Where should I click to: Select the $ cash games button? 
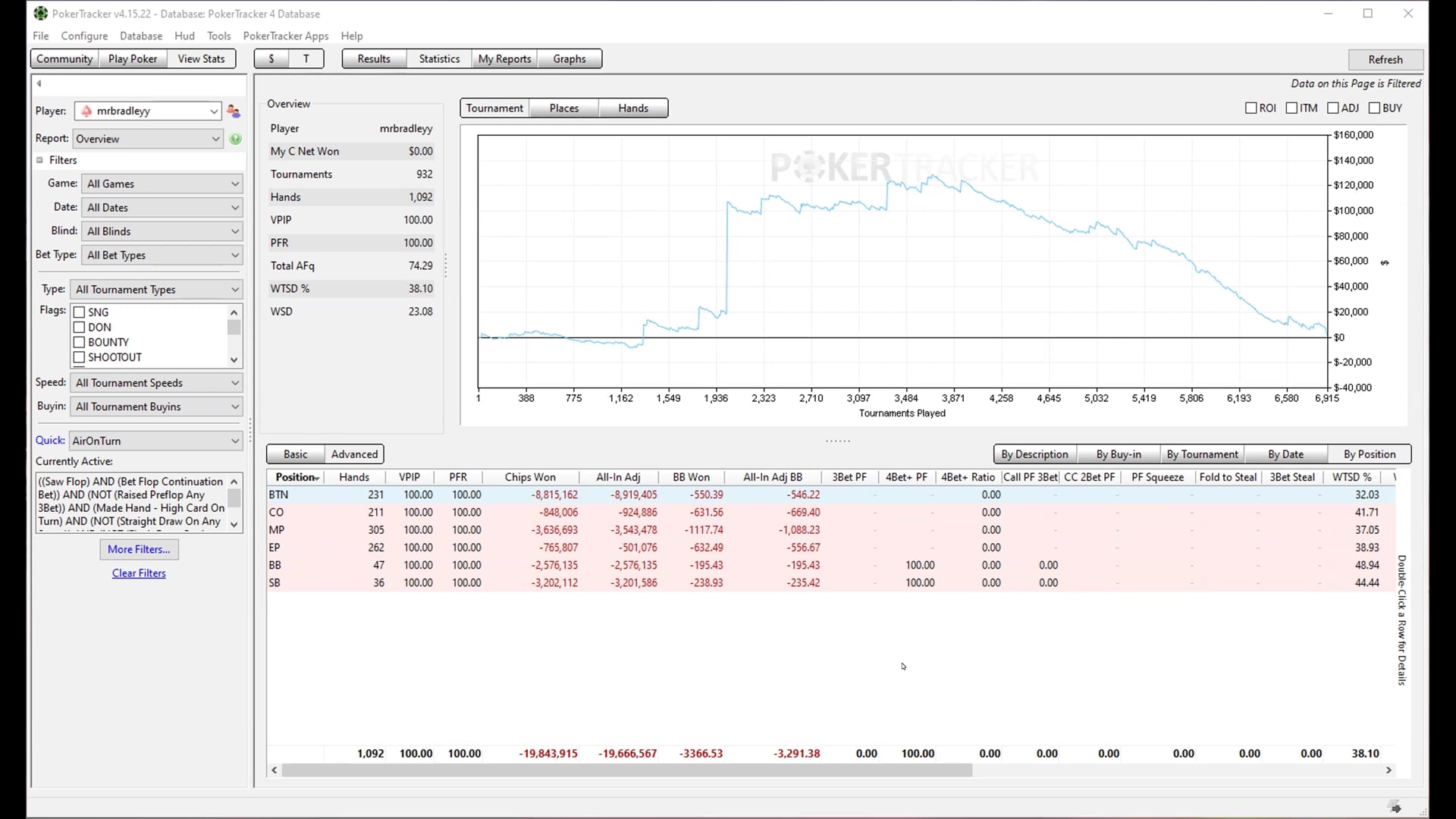[x=271, y=59]
